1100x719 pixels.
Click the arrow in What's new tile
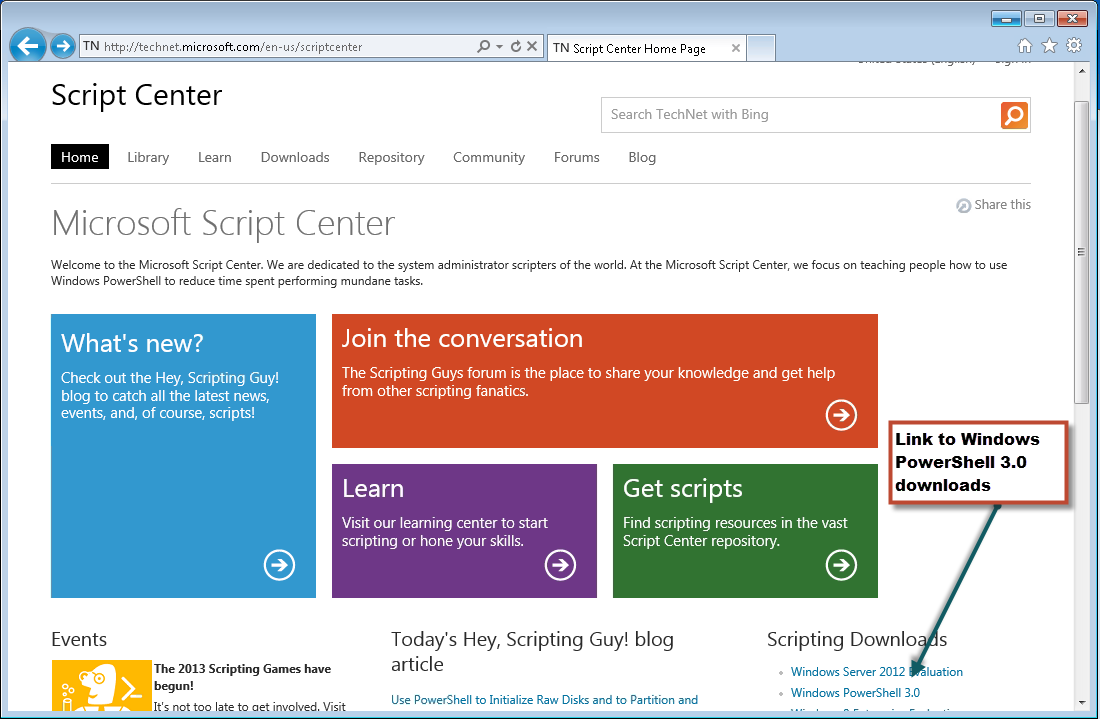(x=279, y=566)
